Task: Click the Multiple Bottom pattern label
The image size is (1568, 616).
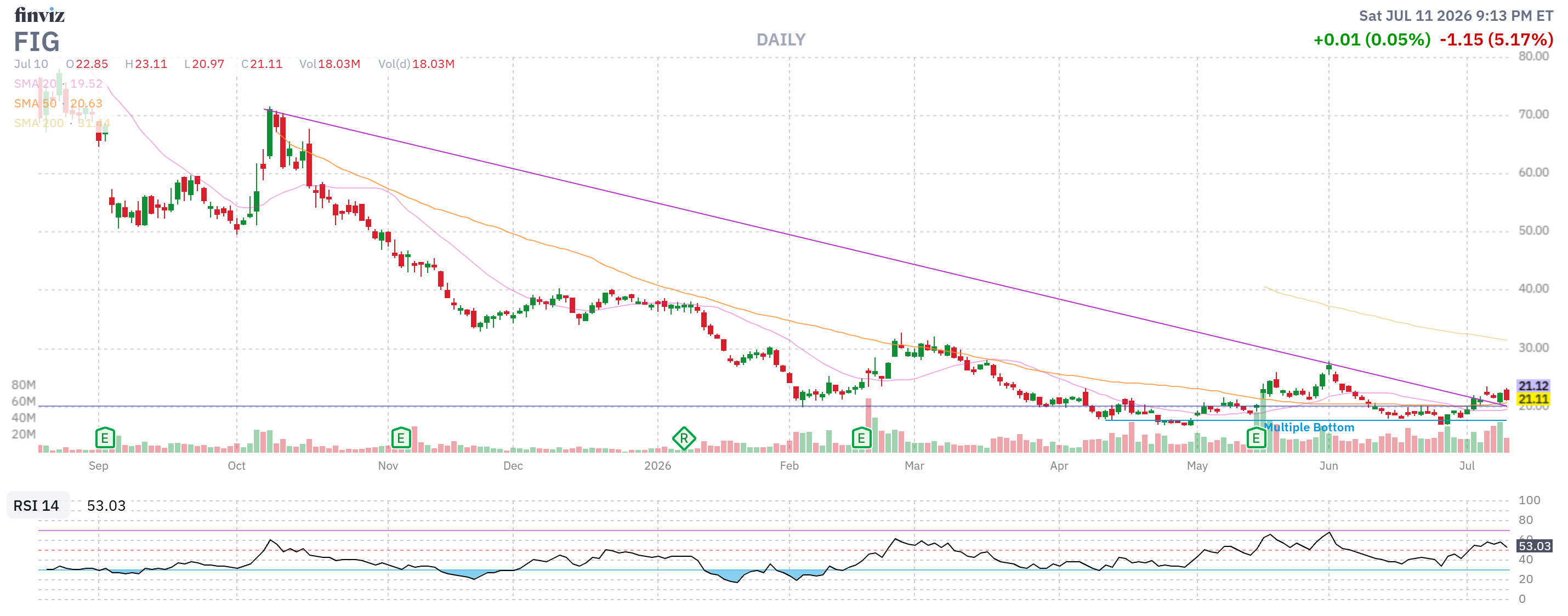Action: (x=1309, y=427)
